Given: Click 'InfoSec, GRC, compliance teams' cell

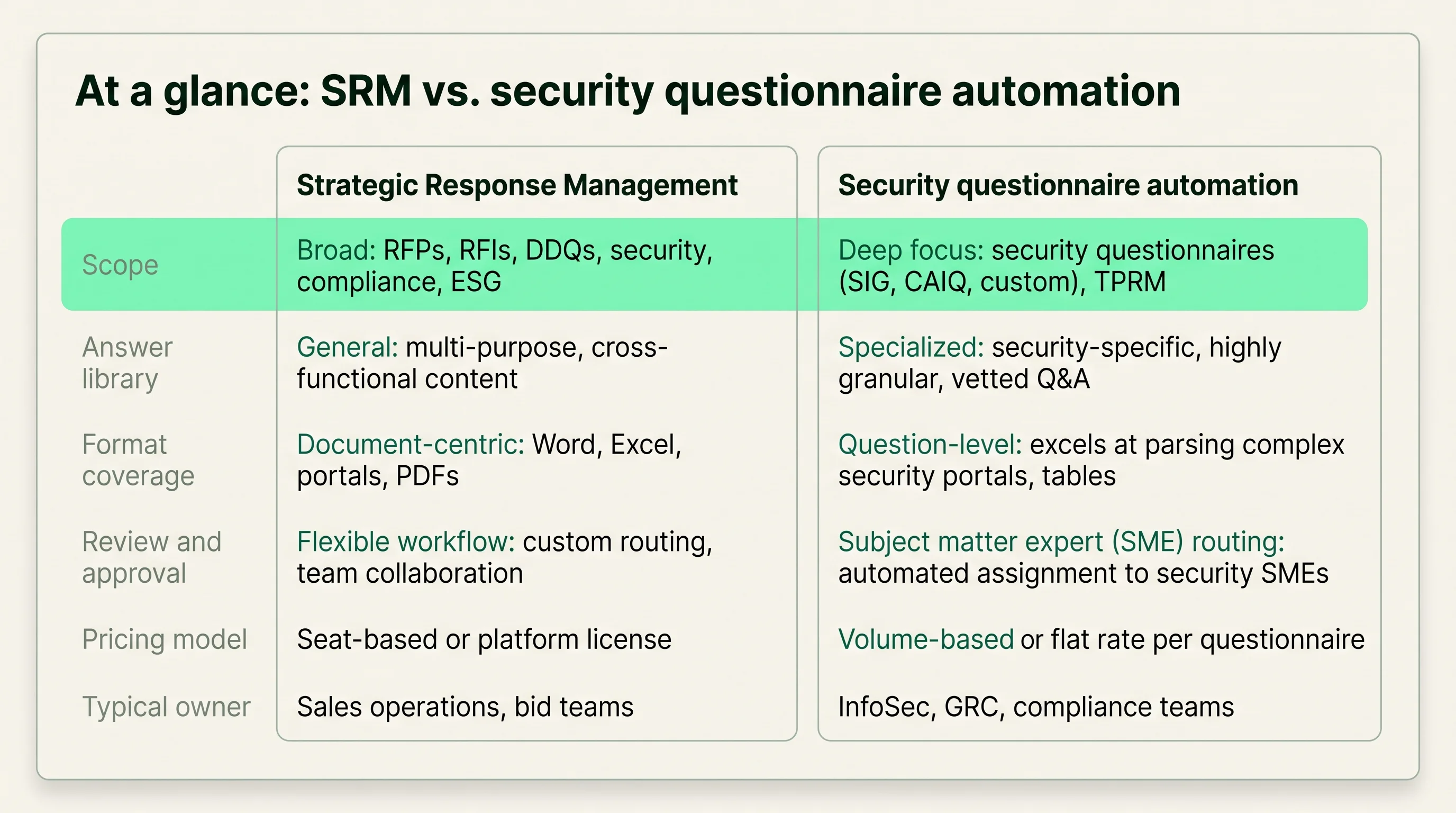Looking at the screenshot, I should click(x=1036, y=707).
